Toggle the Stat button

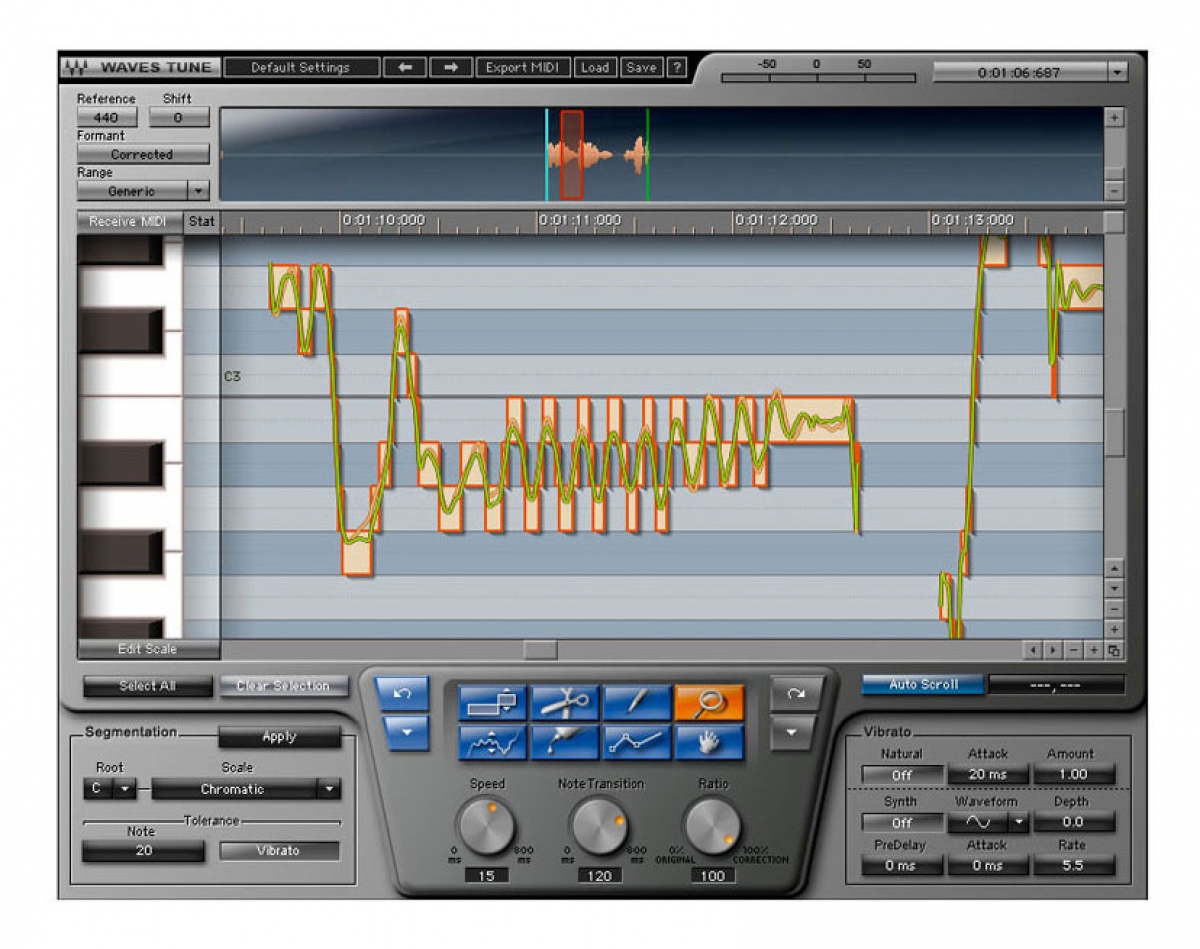[x=202, y=222]
